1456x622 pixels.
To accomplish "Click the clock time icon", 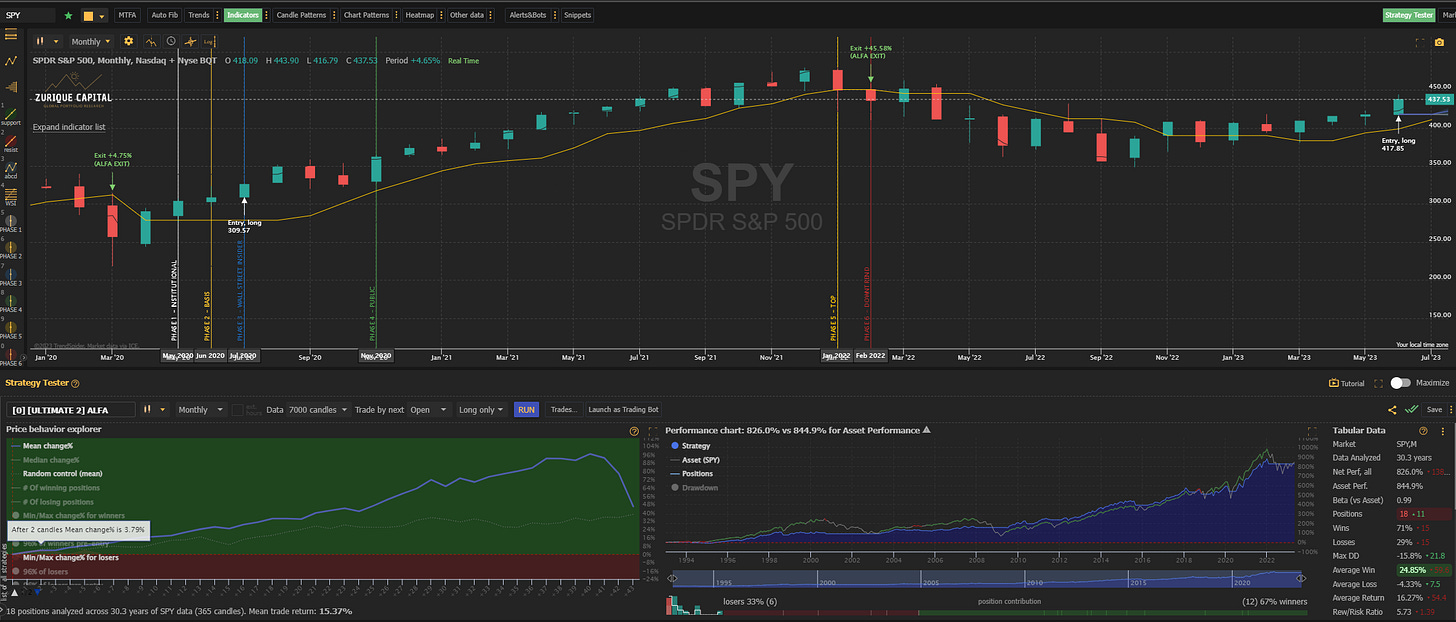I will pos(170,42).
